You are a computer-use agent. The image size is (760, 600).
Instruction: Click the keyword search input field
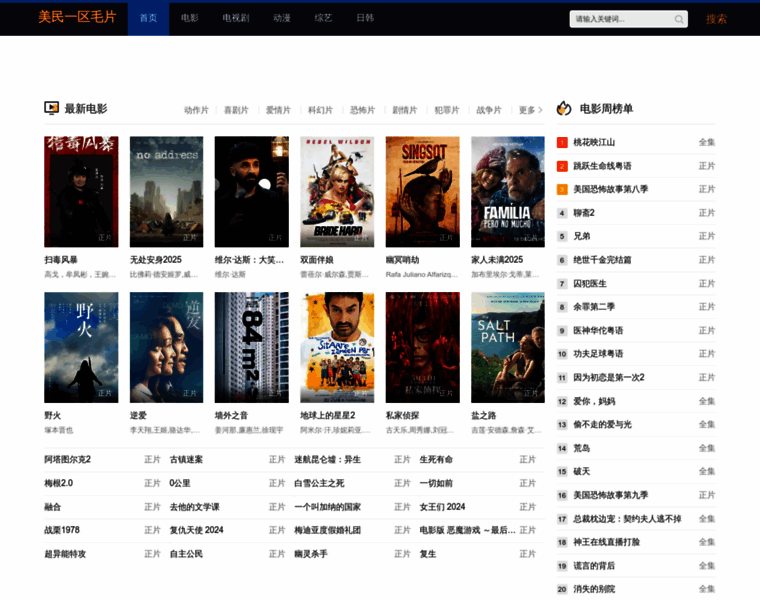[620, 19]
